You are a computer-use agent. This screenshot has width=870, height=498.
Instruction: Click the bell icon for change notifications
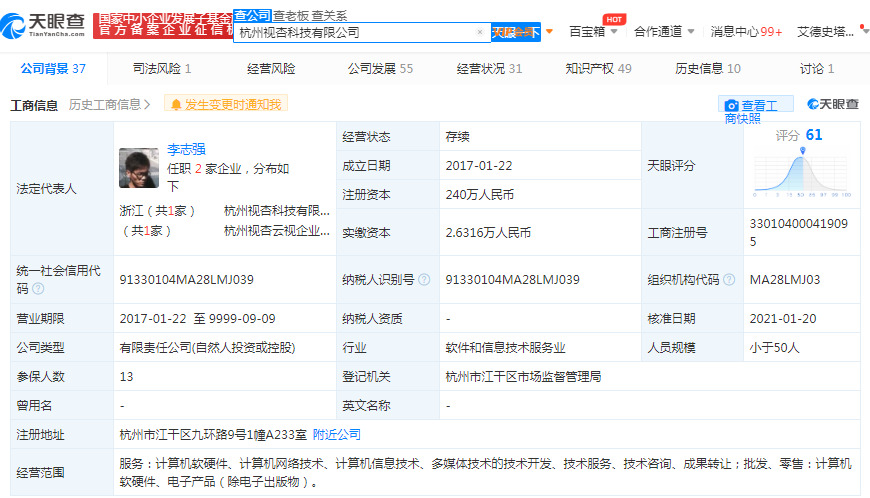(176, 104)
